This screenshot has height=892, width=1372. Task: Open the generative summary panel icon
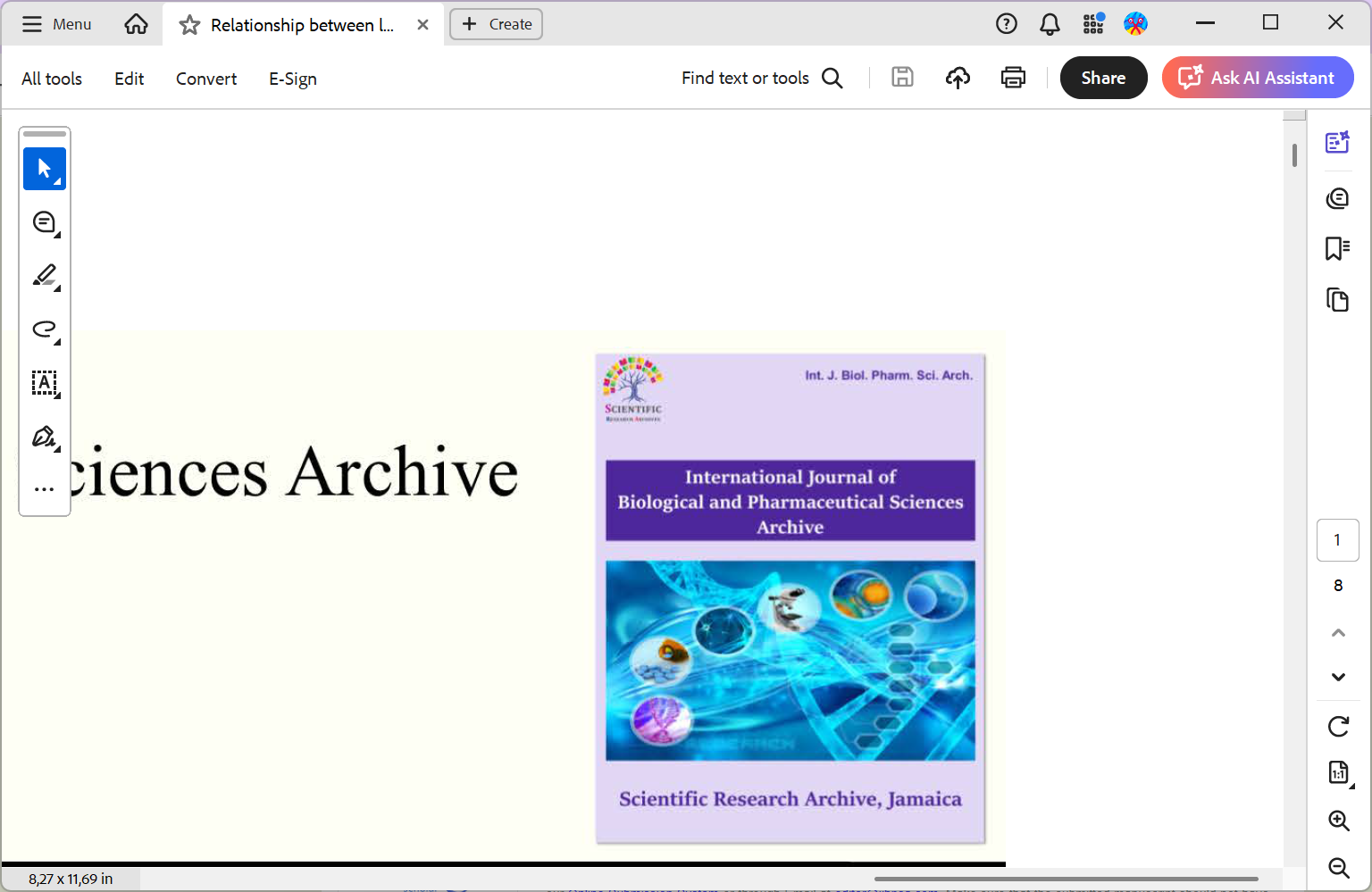click(x=1338, y=142)
